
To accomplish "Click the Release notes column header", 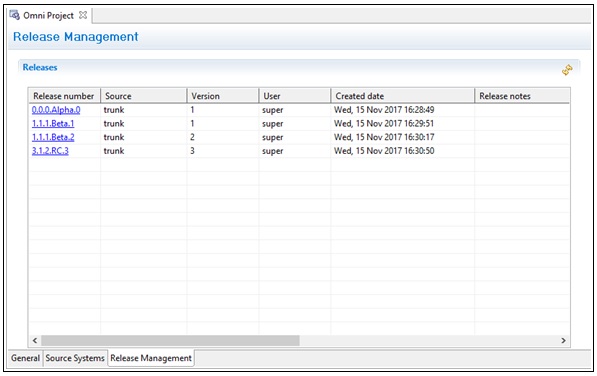I will [x=522, y=96].
